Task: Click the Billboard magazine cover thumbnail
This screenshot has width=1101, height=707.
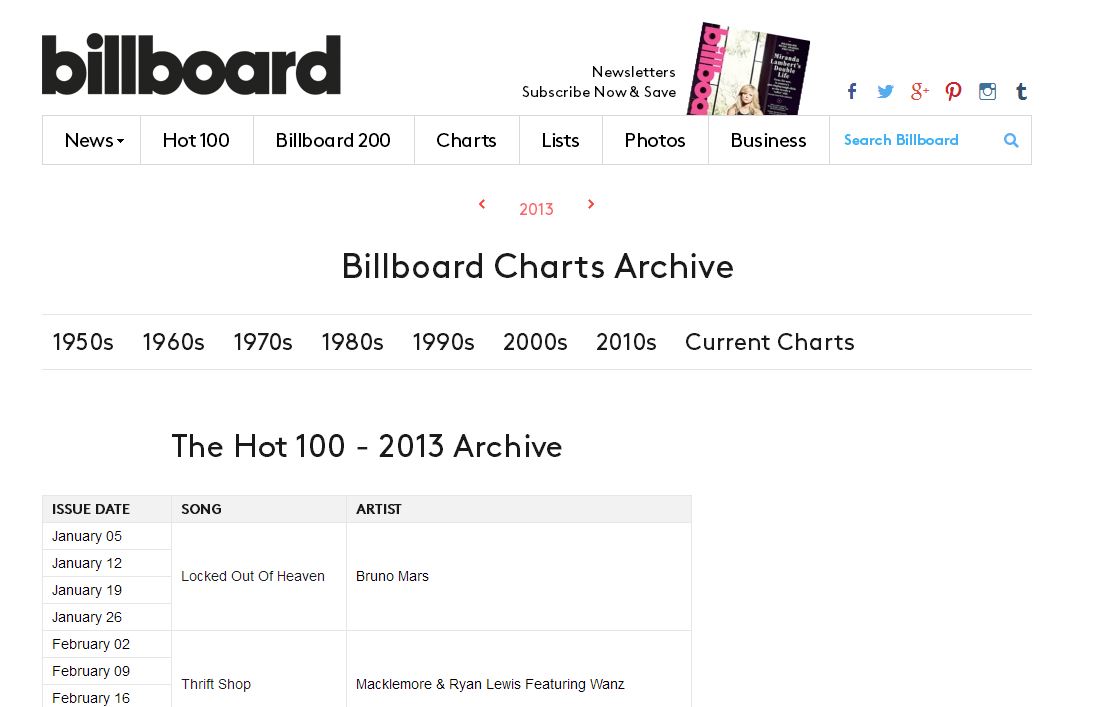Action: [748, 69]
